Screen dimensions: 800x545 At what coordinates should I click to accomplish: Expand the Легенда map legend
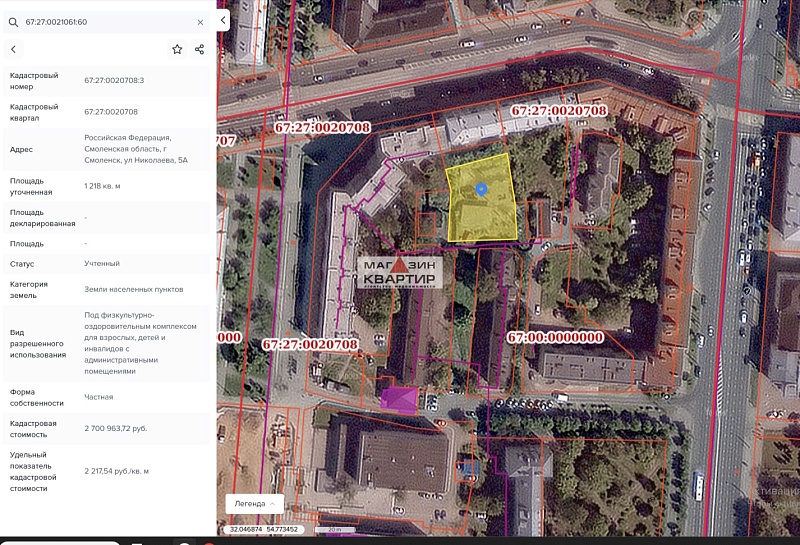(254, 503)
